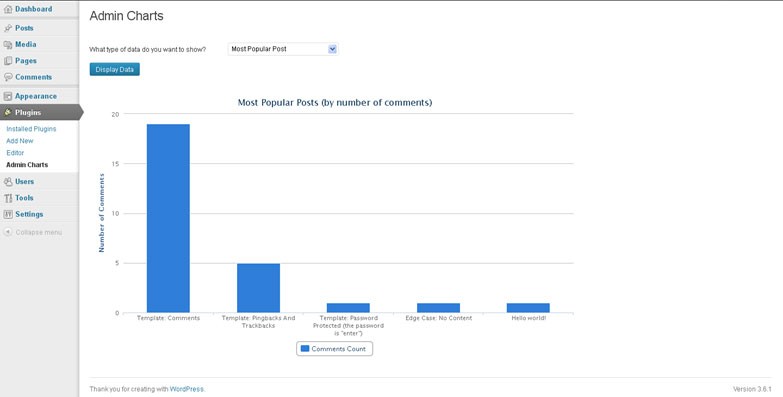
Task: Click the Pages icon in sidebar
Action: tap(8, 61)
